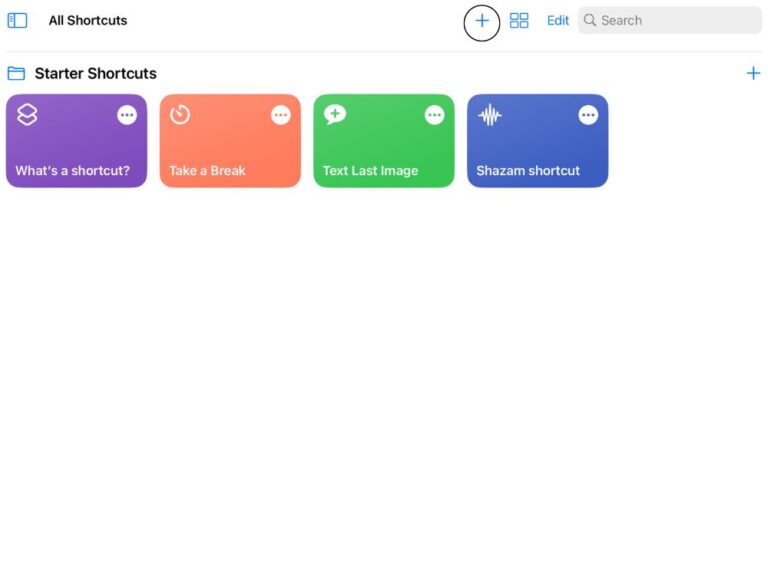This screenshot has width=768, height=576.
Task: Click the layers icon on the purple card
Action: point(27,115)
